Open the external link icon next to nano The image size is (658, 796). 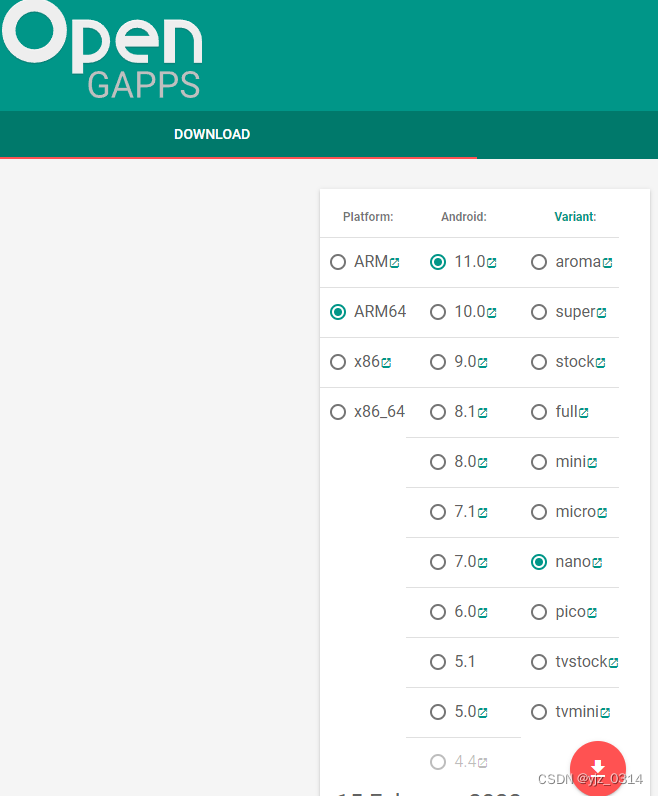(597, 563)
